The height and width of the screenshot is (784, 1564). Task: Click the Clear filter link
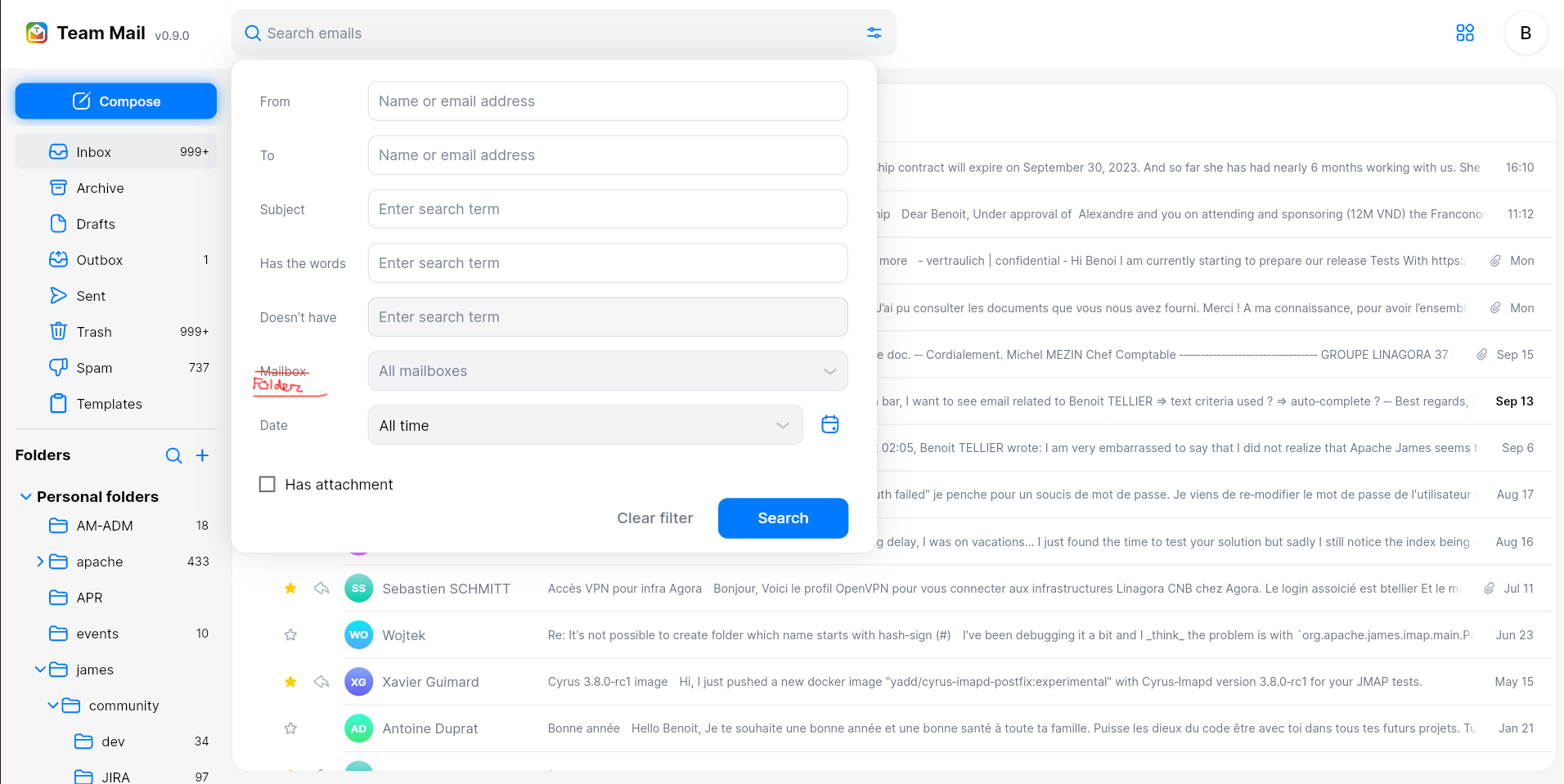[x=654, y=517]
